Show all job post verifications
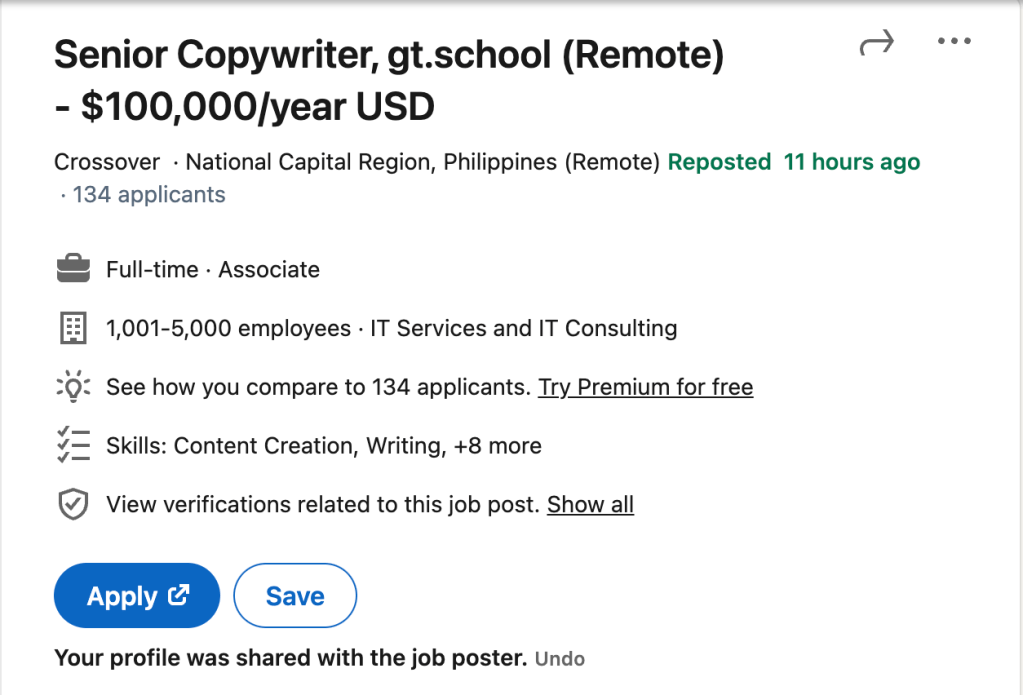Image resolution: width=1023 pixels, height=695 pixels. 590,505
